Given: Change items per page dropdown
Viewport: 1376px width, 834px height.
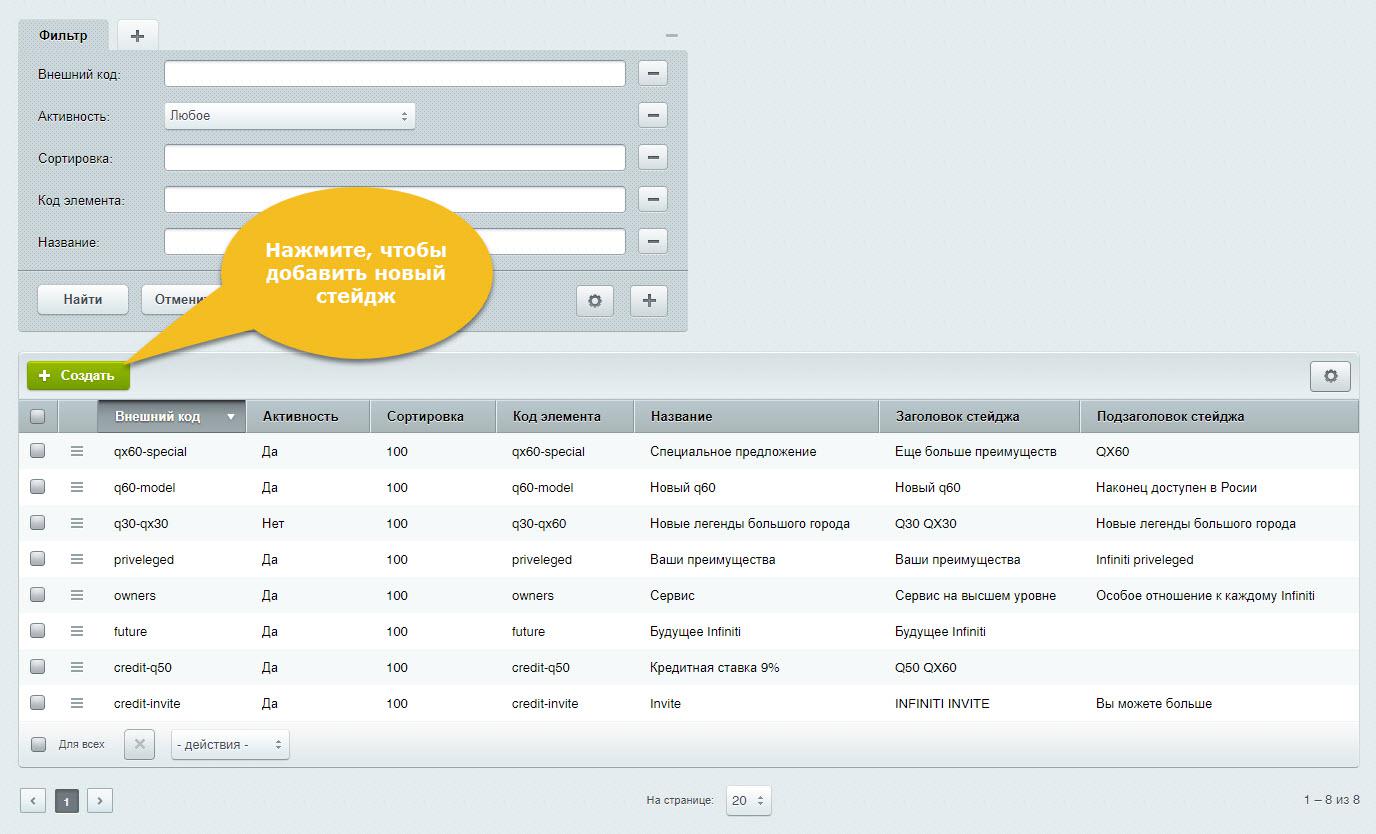Looking at the screenshot, I should (x=749, y=800).
